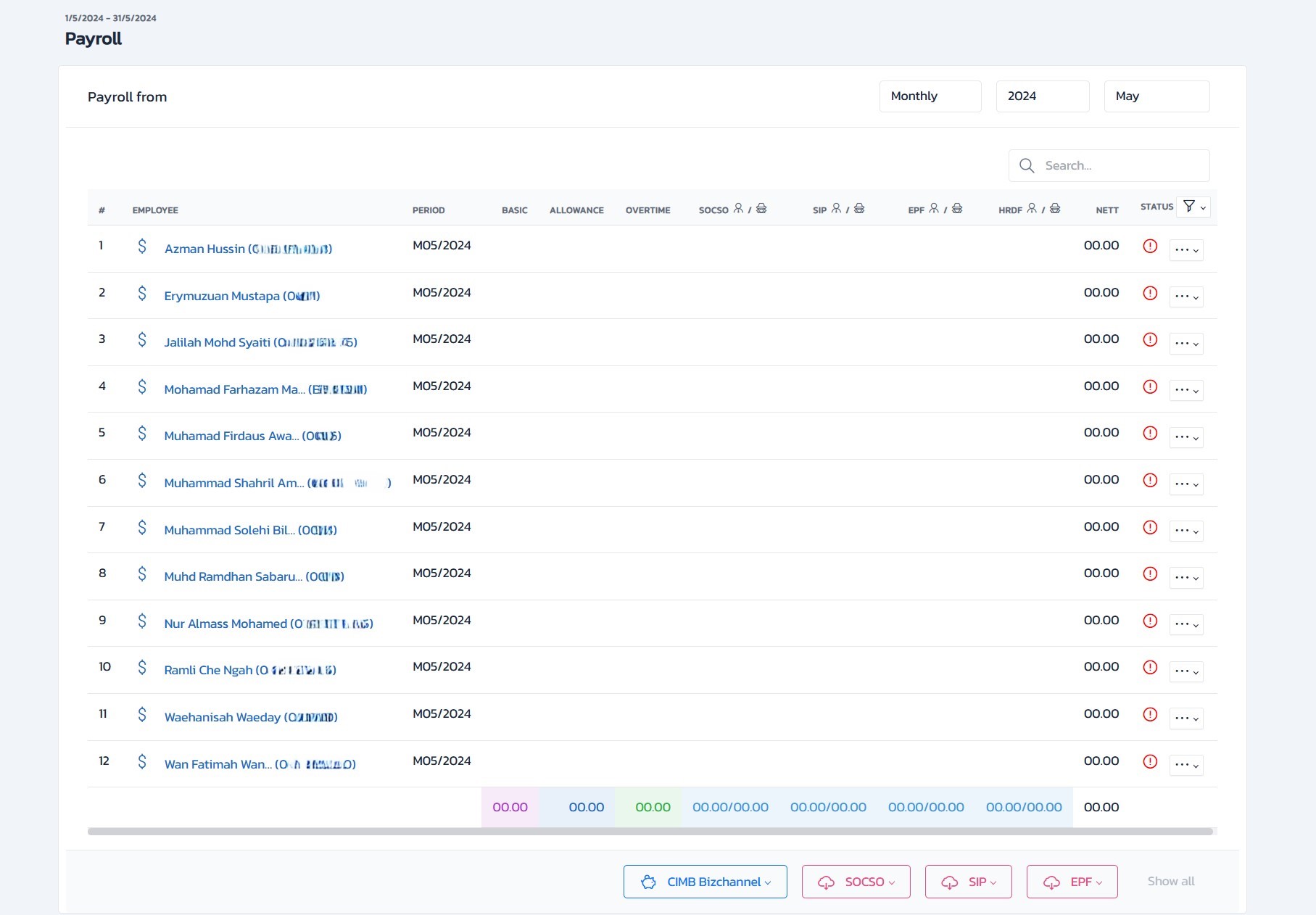Click the red warning status for Erymuzuan Mustapa
The height and width of the screenshot is (915, 1316).
[1150, 293]
